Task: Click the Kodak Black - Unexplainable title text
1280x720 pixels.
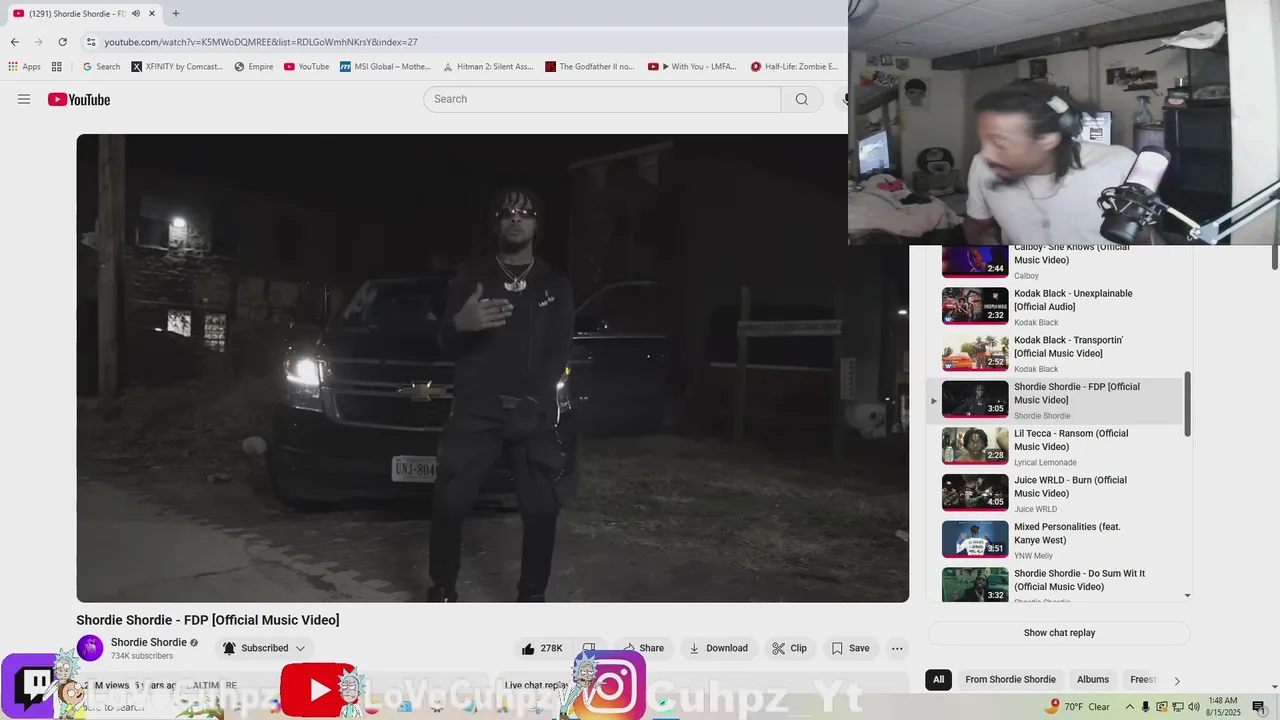Action: 1073,300
